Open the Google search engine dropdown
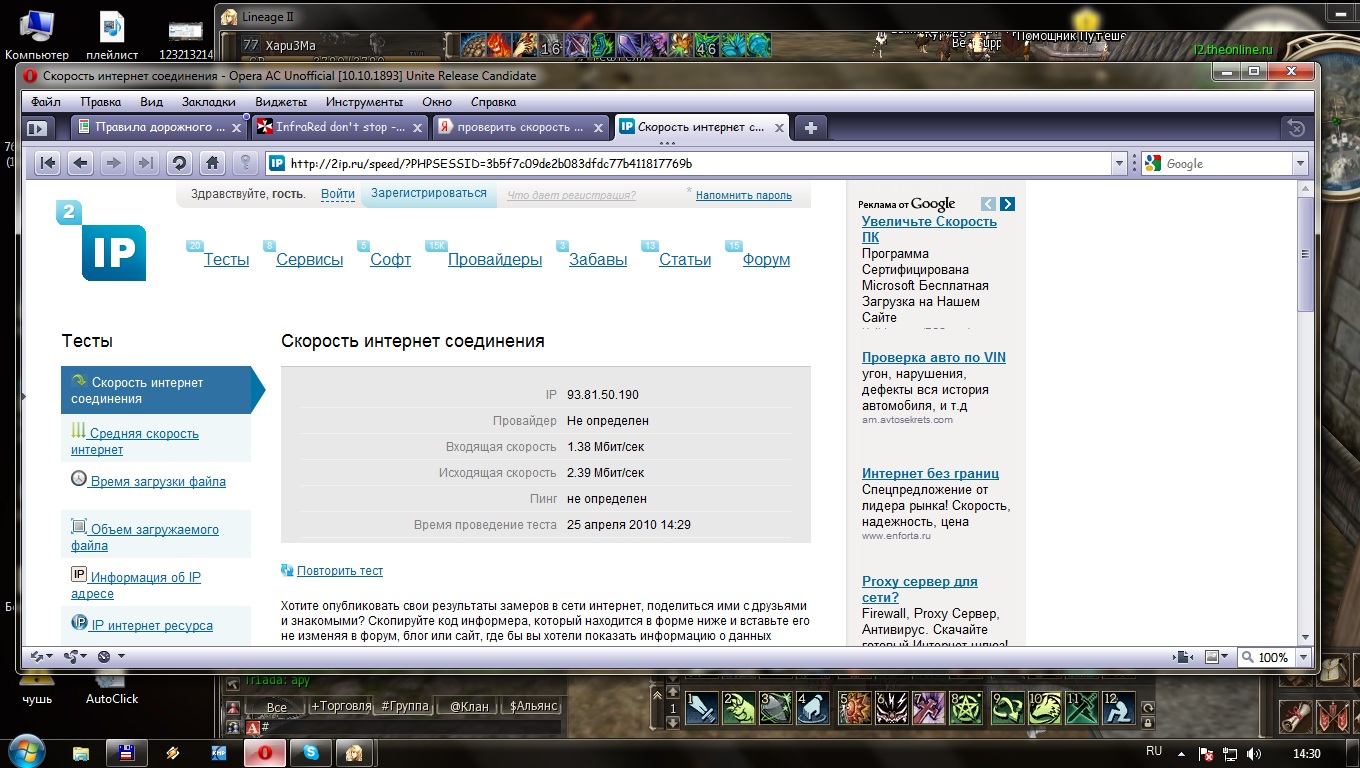Image resolution: width=1360 pixels, height=768 pixels. click(1300, 164)
